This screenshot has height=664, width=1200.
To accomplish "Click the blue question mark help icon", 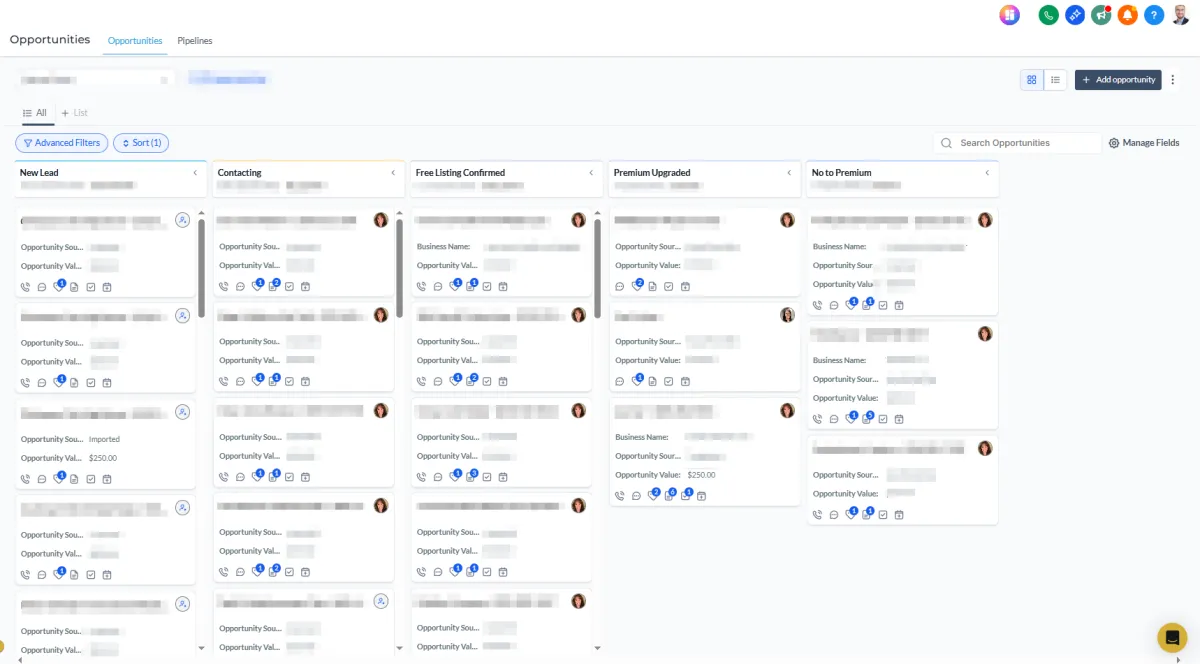I will [x=1154, y=15].
